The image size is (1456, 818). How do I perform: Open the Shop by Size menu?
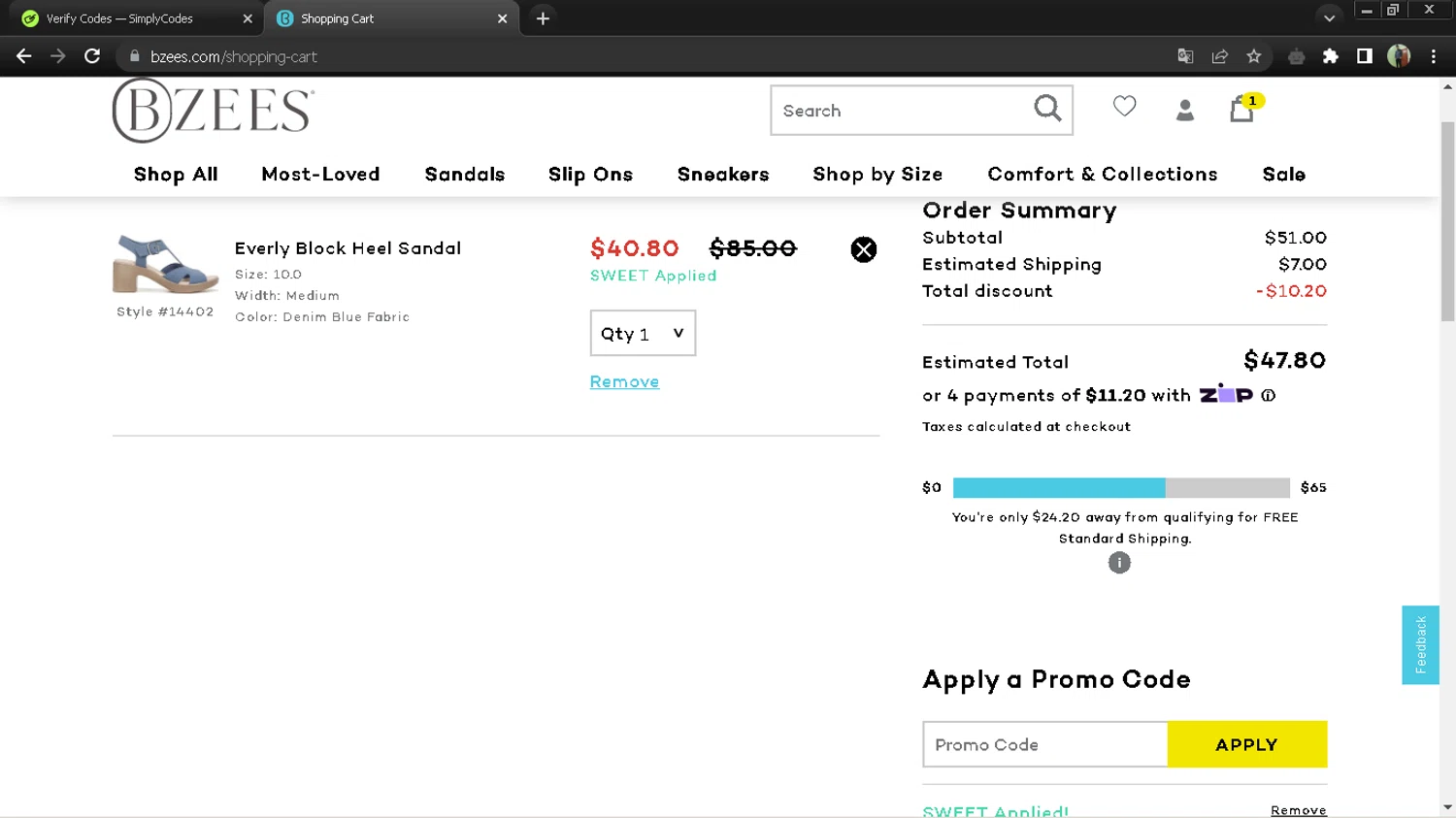[x=877, y=174]
